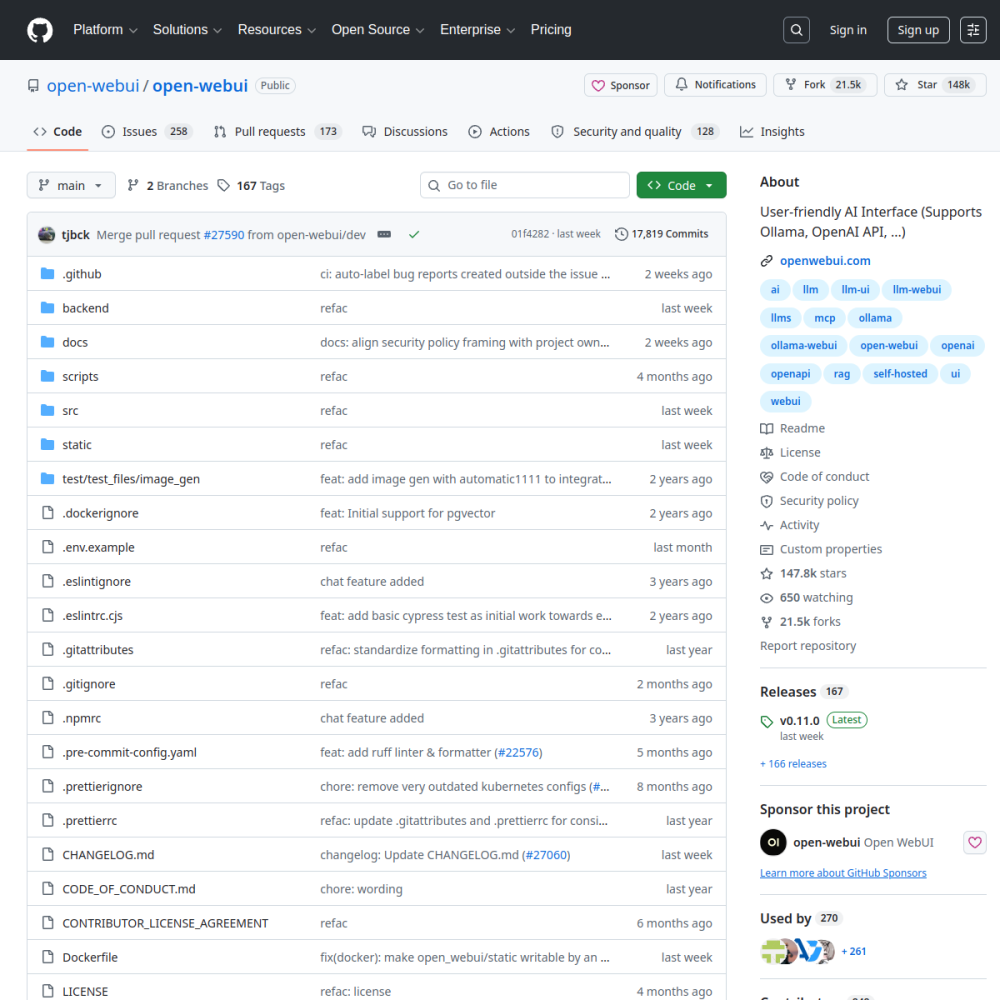The image size is (1000, 1000).
Task: Expand the Solutions menu
Action: 187,30
